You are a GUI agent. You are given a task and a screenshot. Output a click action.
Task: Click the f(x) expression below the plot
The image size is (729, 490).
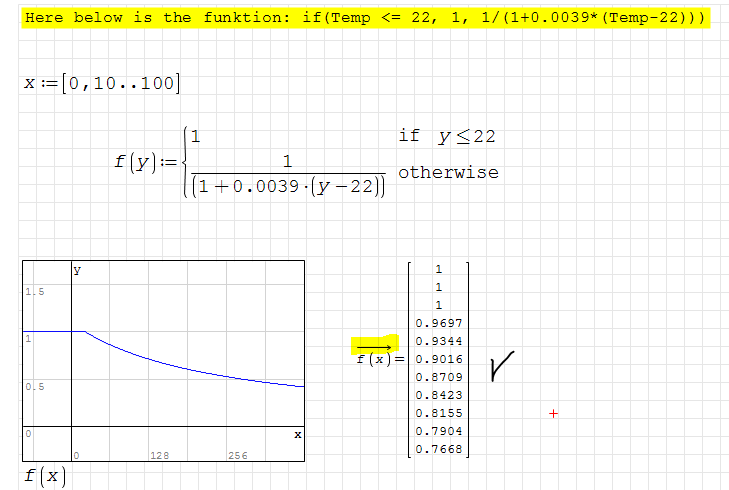[45, 474]
